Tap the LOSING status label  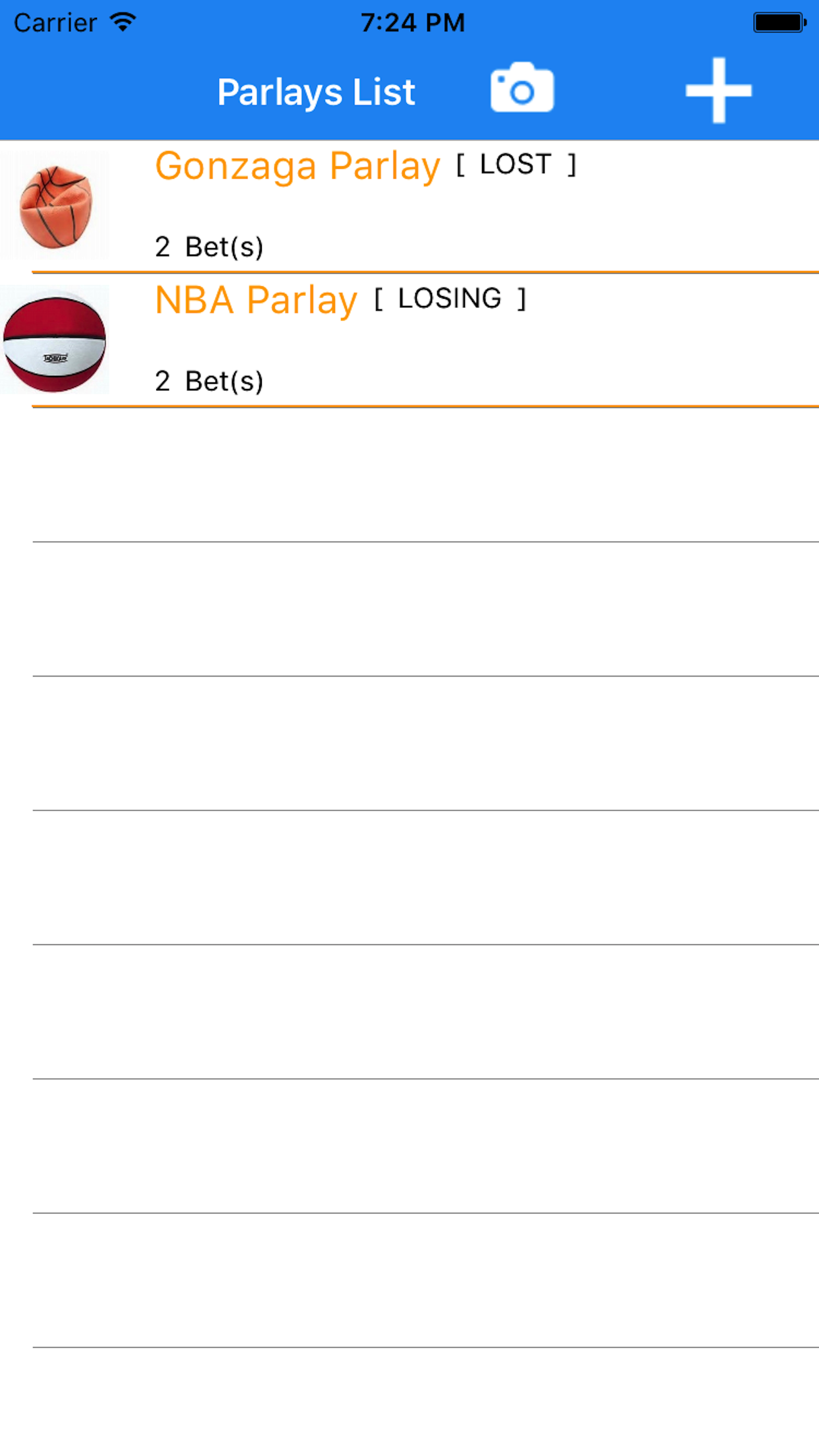click(450, 299)
